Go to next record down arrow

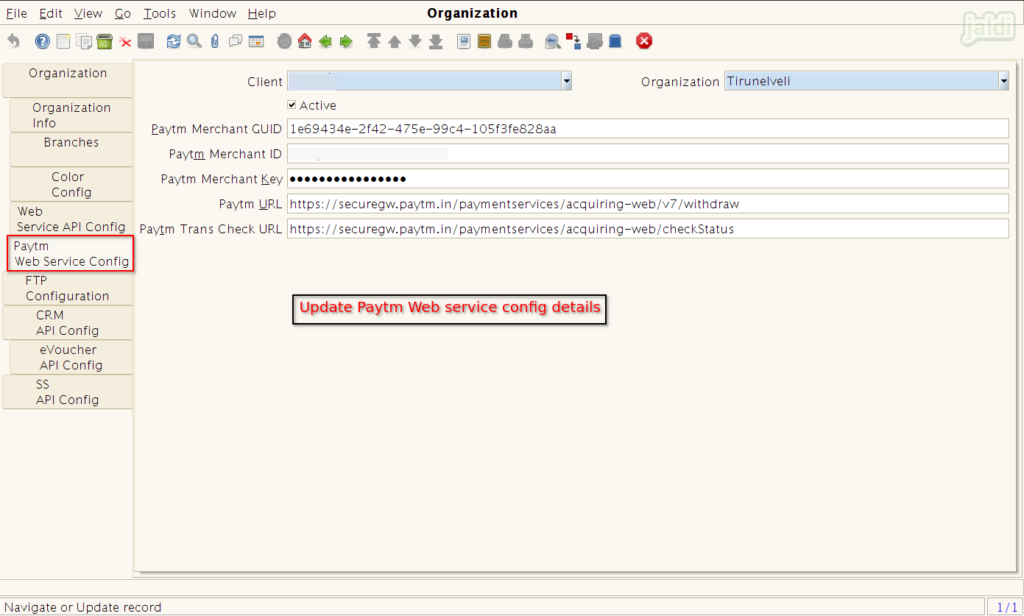click(x=415, y=41)
